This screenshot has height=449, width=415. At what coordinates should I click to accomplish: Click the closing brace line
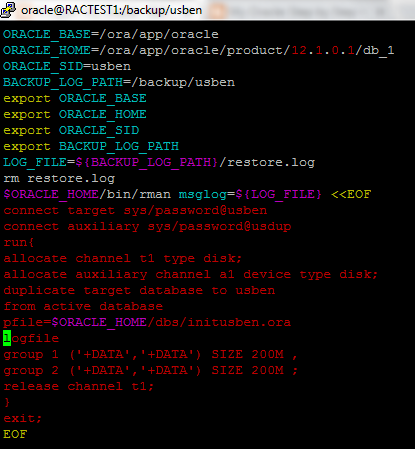7,402
